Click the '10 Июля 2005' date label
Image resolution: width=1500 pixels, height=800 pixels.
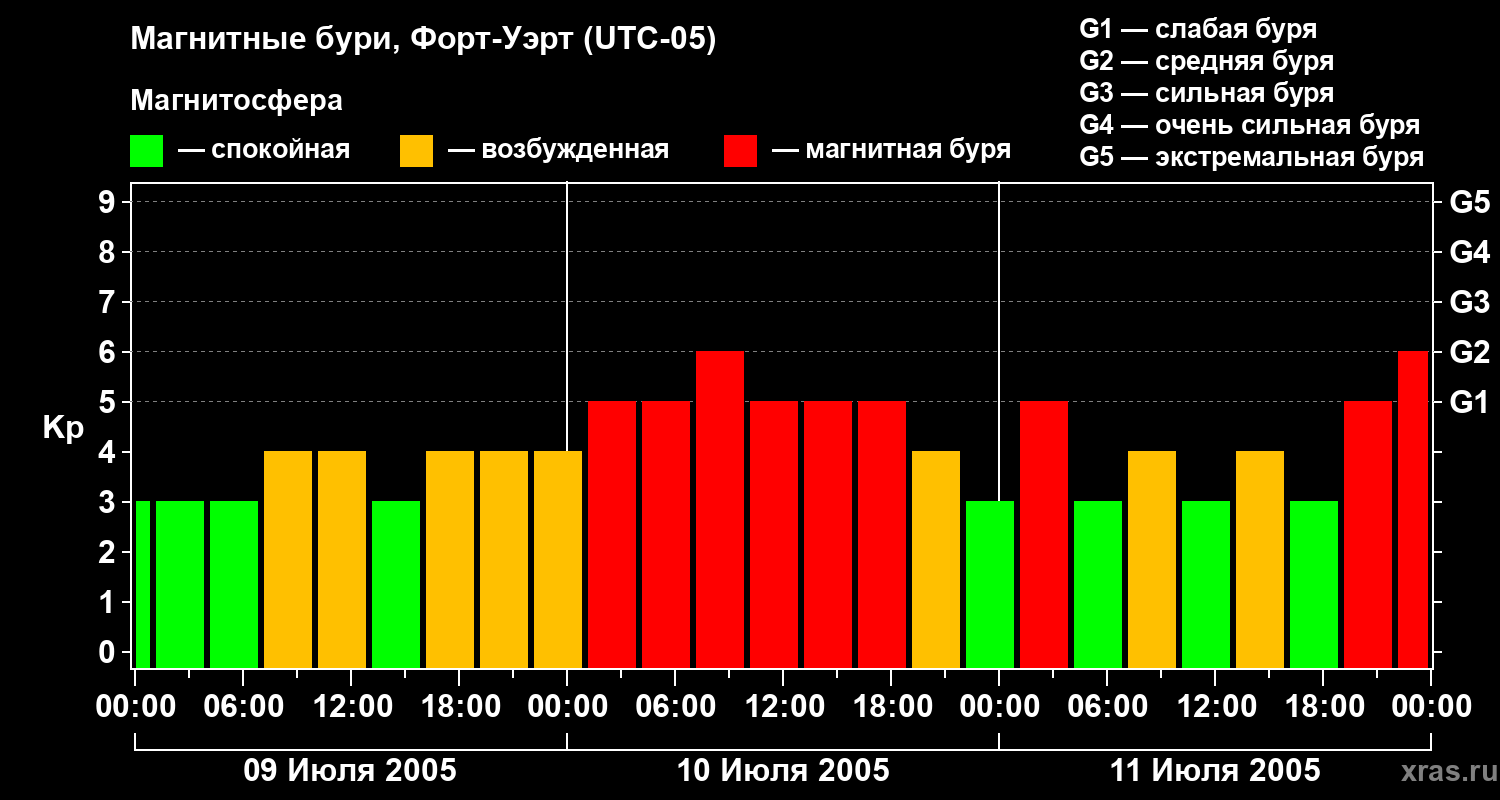coord(783,771)
